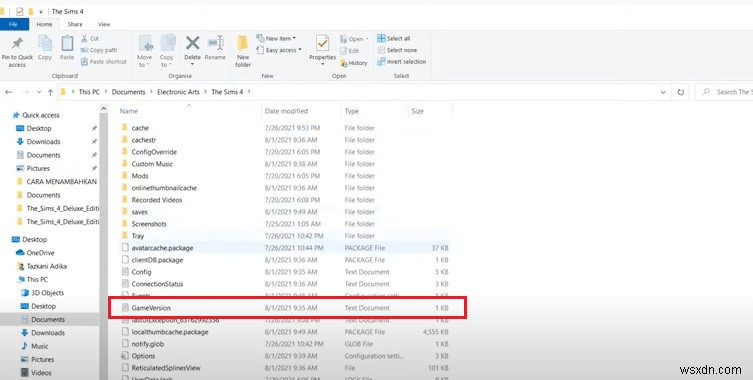Click the Paste ribbon icon
The width and height of the screenshot is (753, 380).
pos(67,48)
